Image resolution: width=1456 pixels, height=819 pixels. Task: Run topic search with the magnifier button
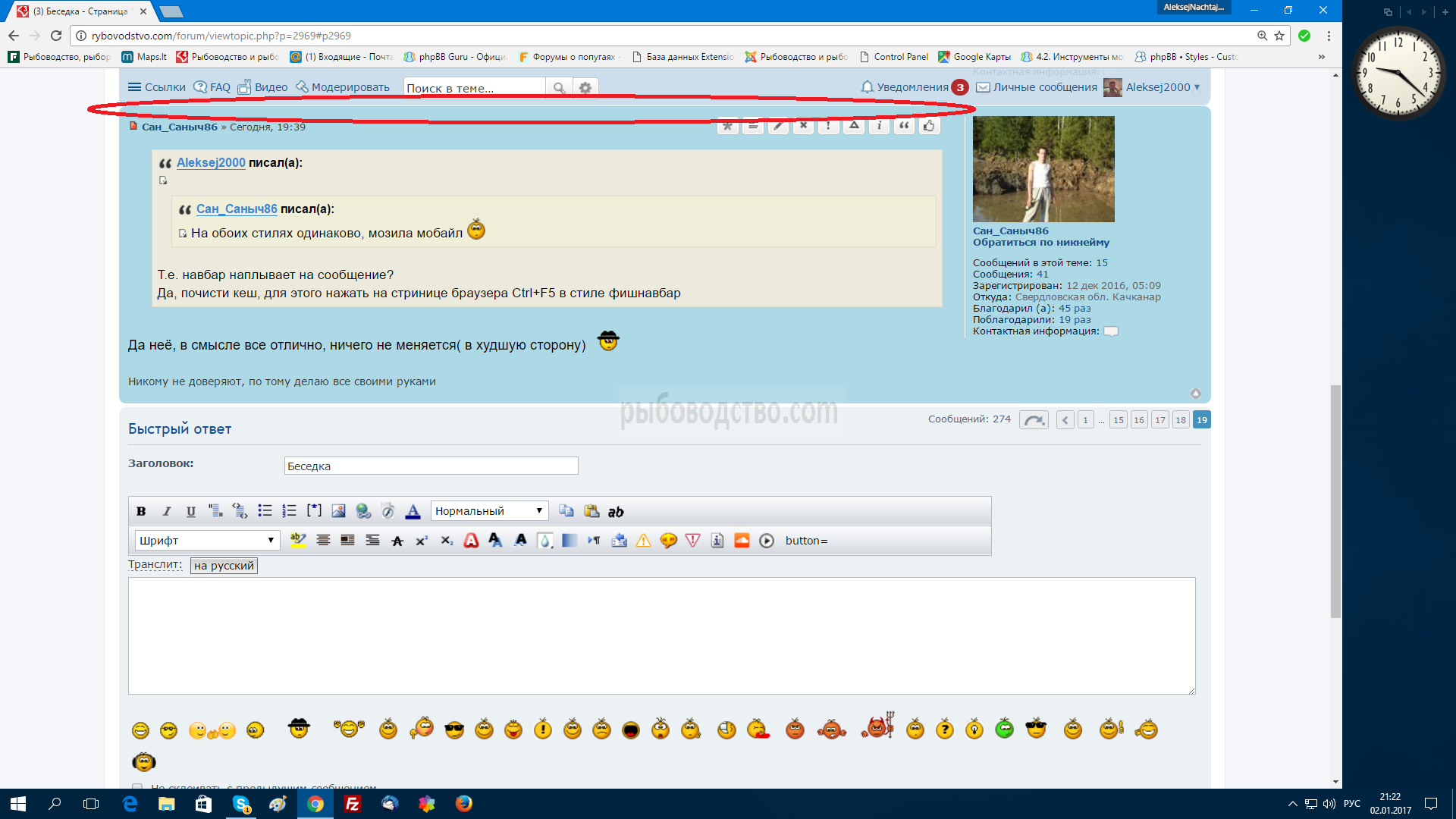559,88
